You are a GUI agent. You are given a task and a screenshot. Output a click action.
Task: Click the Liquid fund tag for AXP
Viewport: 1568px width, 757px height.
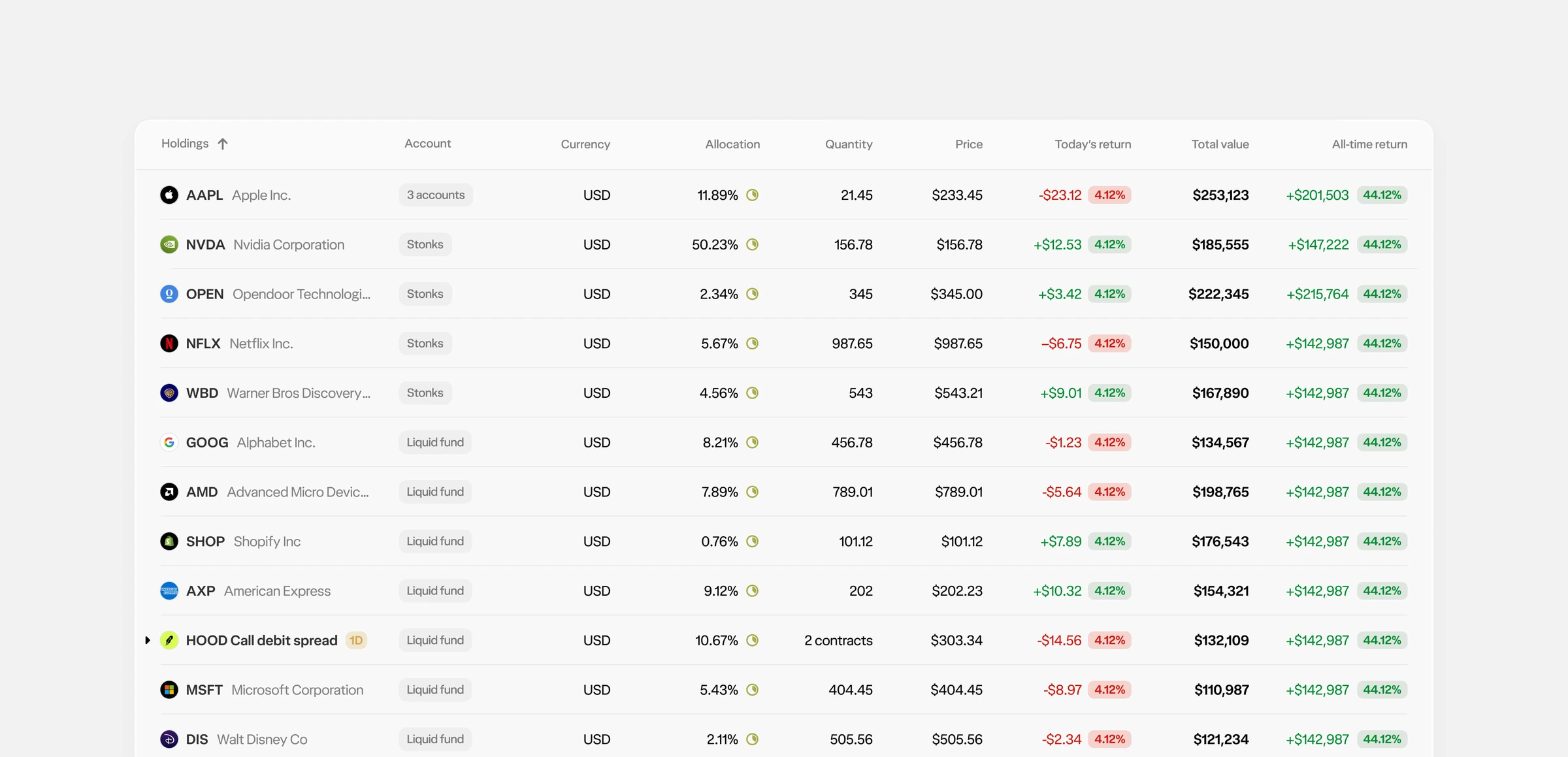click(435, 590)
